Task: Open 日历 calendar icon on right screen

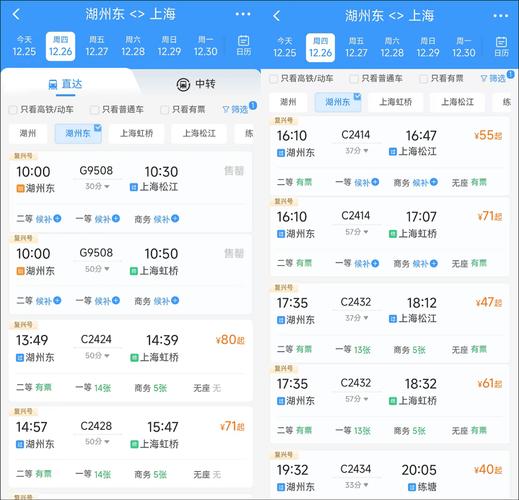Action: pyautogui.click(x=501, y=47)
